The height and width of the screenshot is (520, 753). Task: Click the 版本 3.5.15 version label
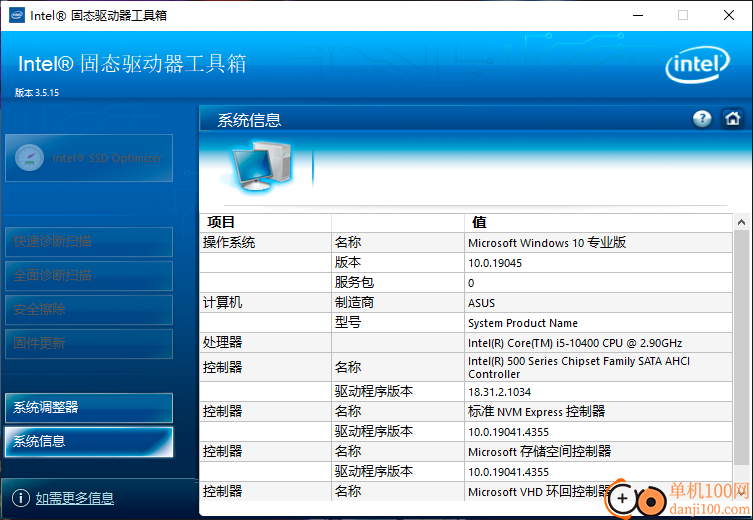(37, 93)
